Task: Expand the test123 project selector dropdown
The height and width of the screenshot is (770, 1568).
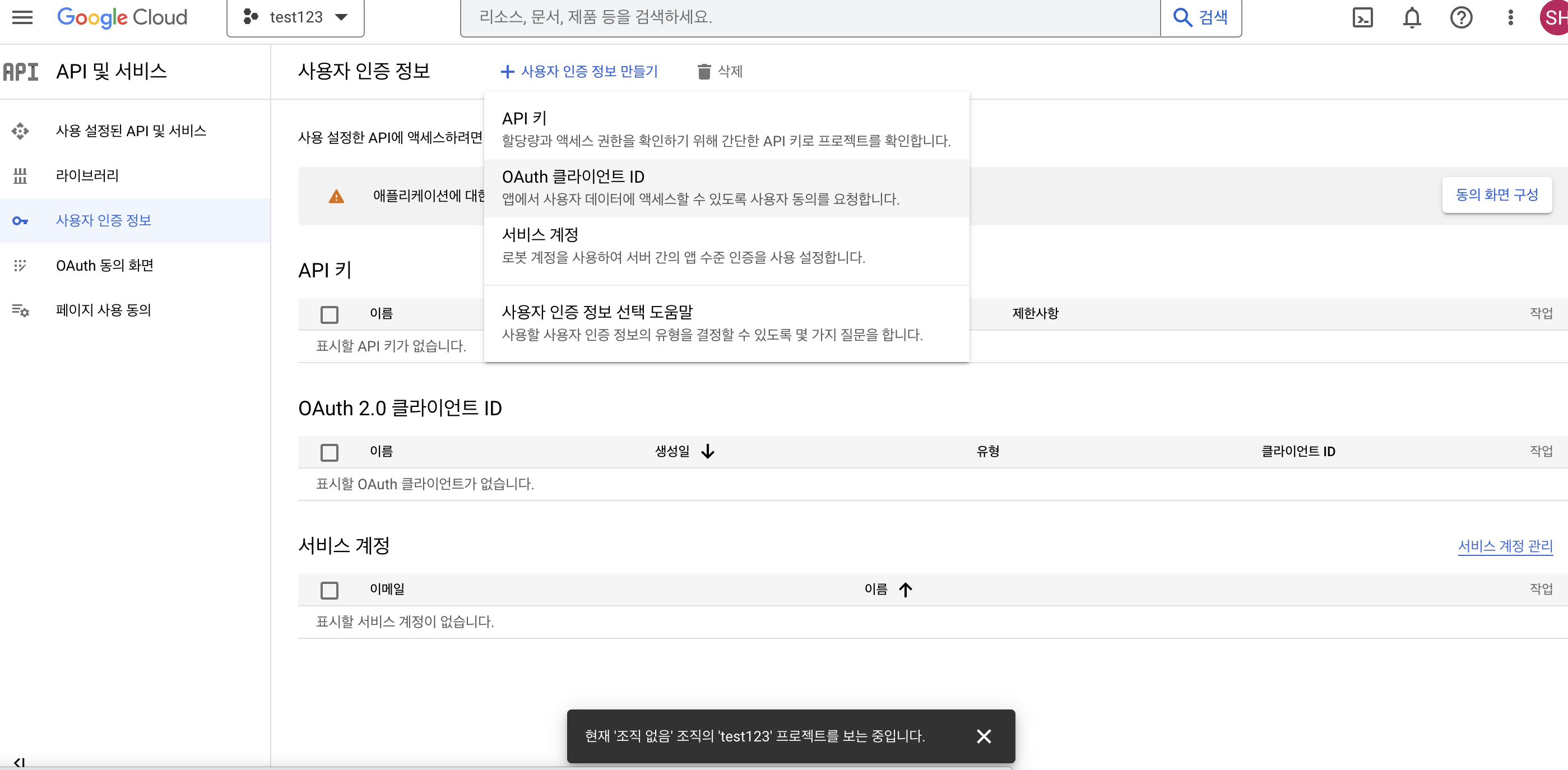Action: tap(296, 17)
